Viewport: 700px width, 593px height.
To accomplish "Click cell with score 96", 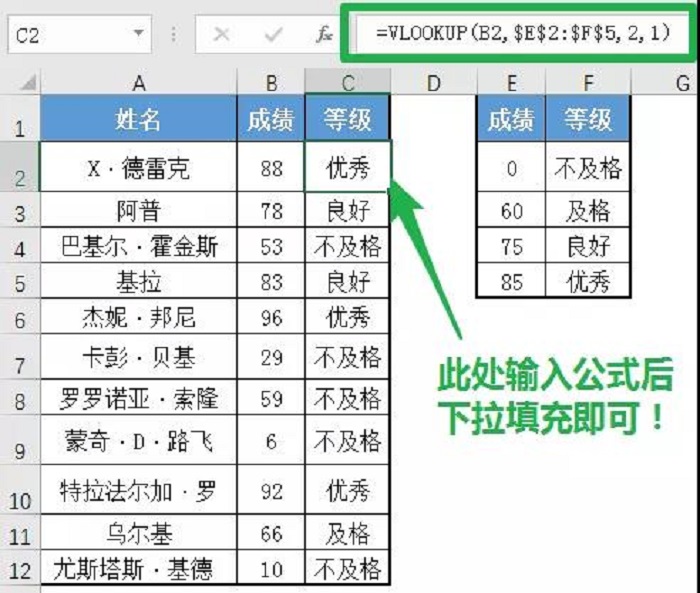I will coord(271,317).
